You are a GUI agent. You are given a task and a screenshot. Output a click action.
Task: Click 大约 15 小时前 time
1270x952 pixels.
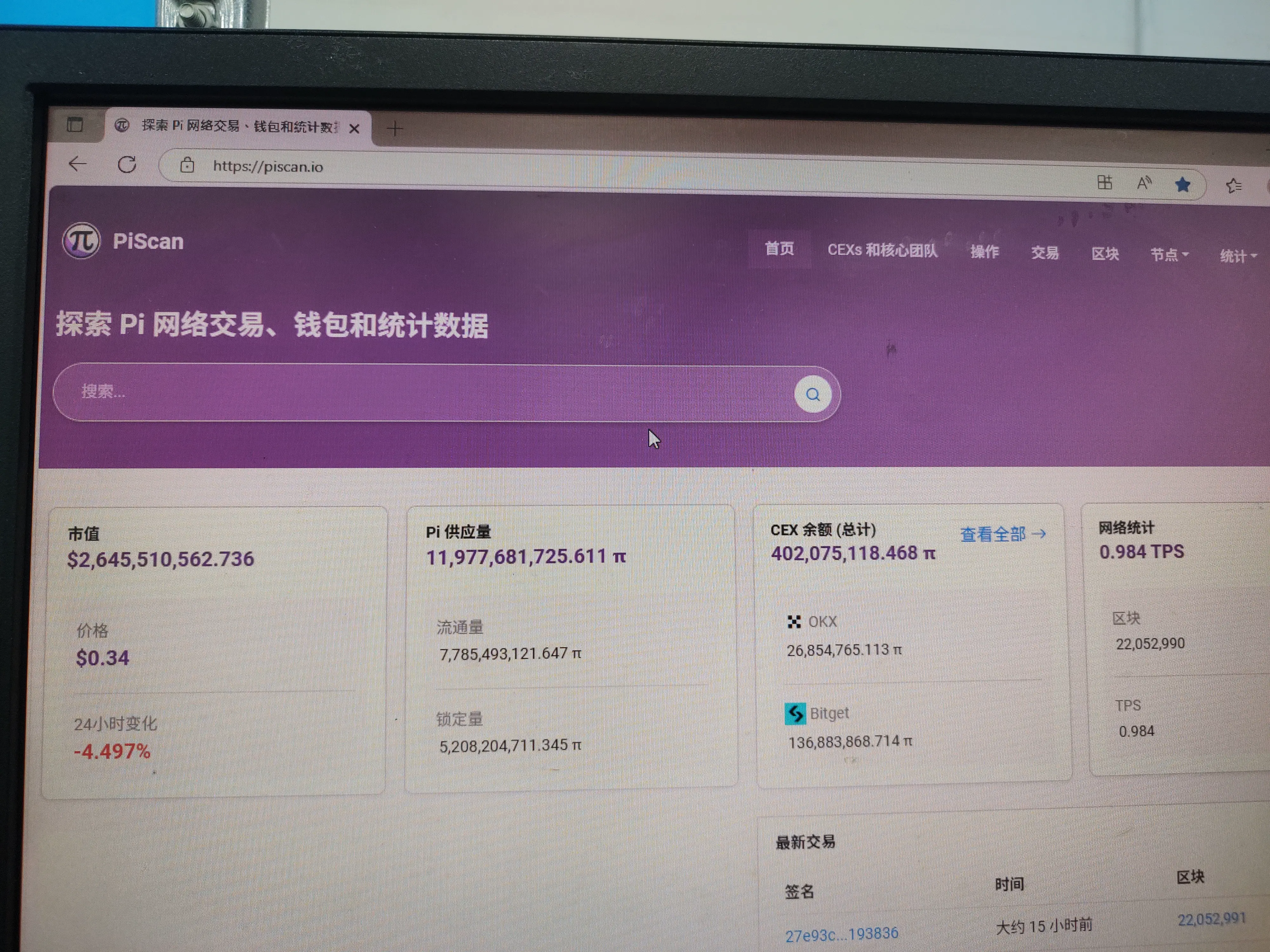click(1044, 926)
